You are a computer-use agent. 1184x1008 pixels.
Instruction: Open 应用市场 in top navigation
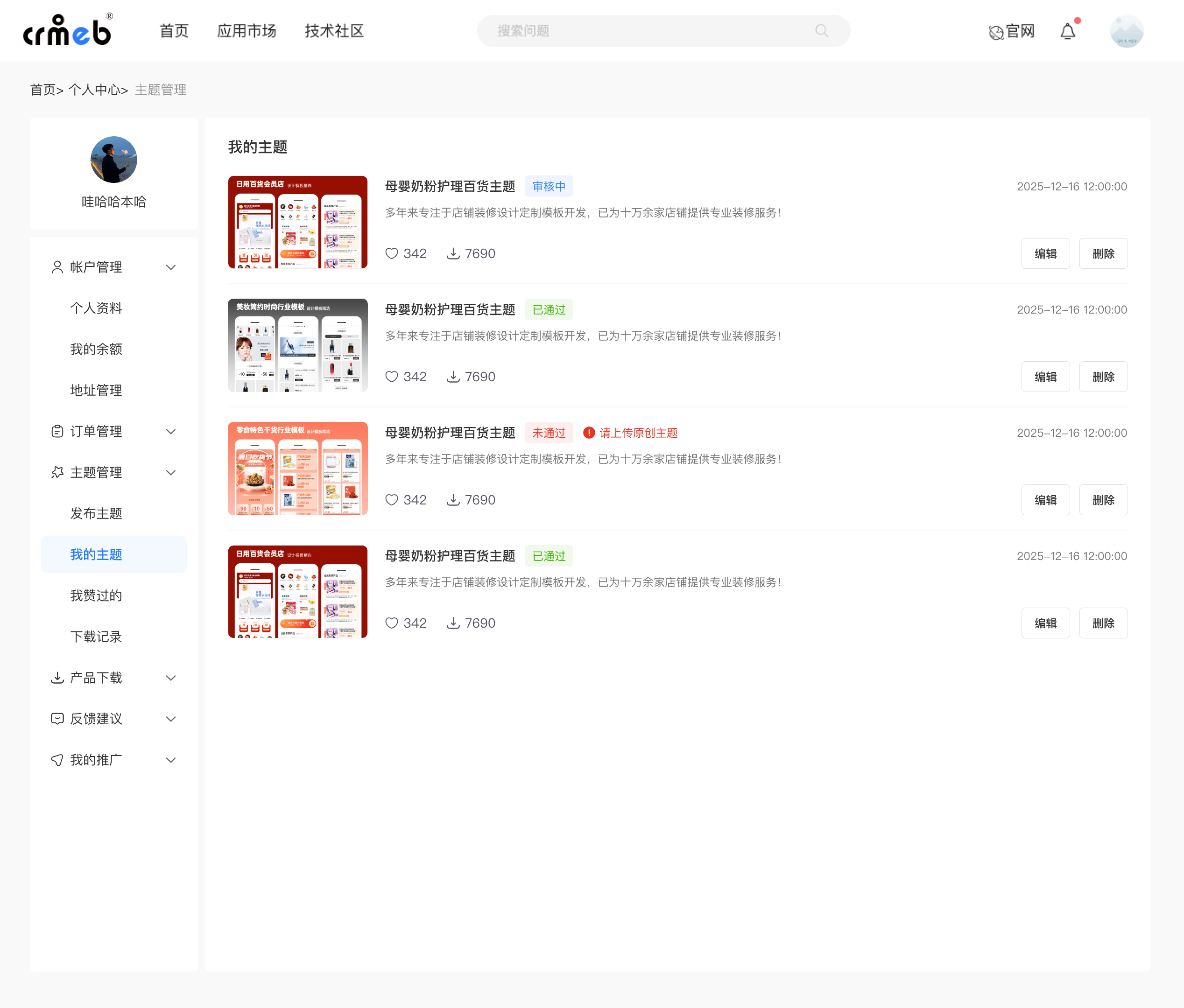pos(247,31)
